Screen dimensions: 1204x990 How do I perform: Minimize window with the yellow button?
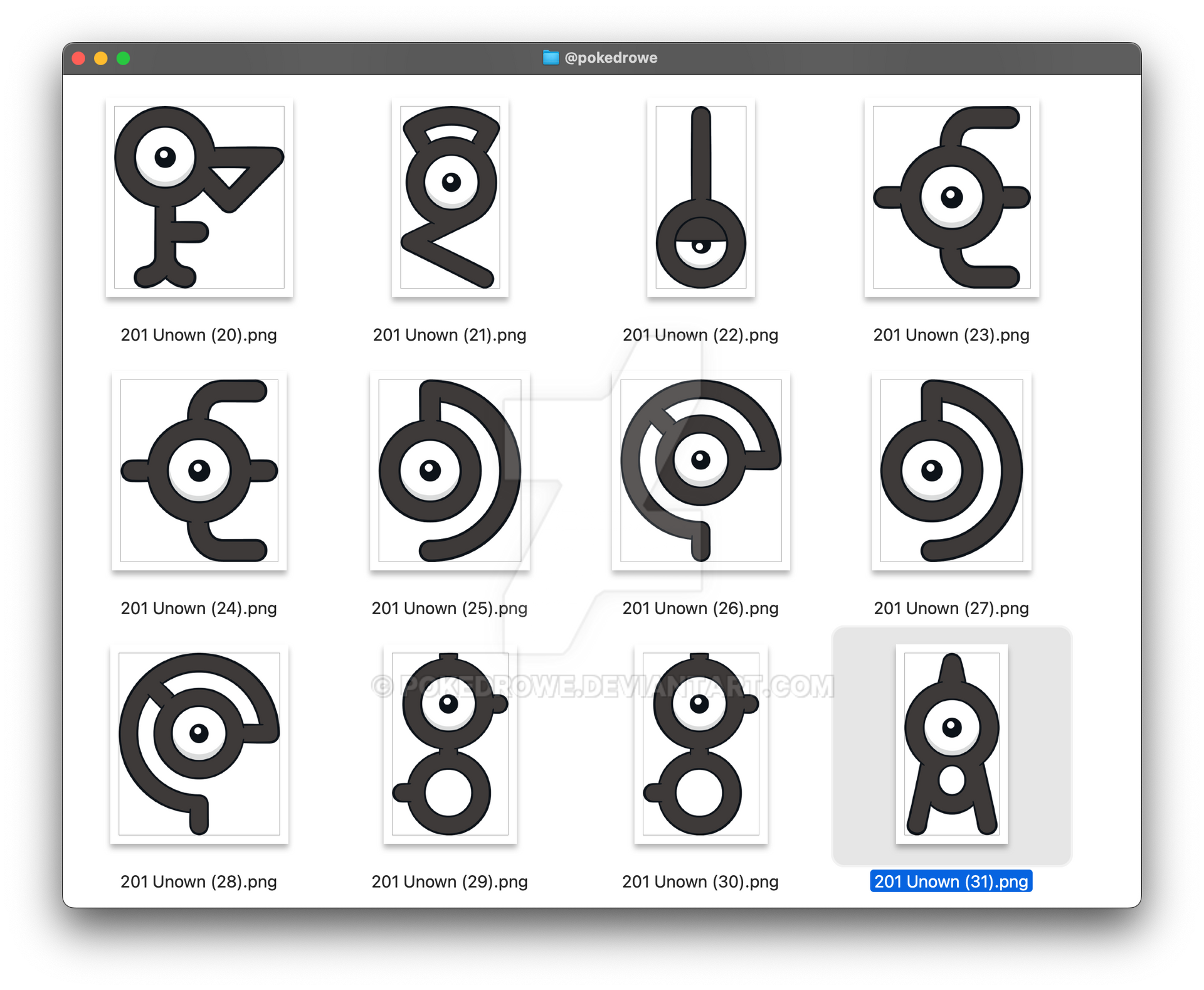101,58
